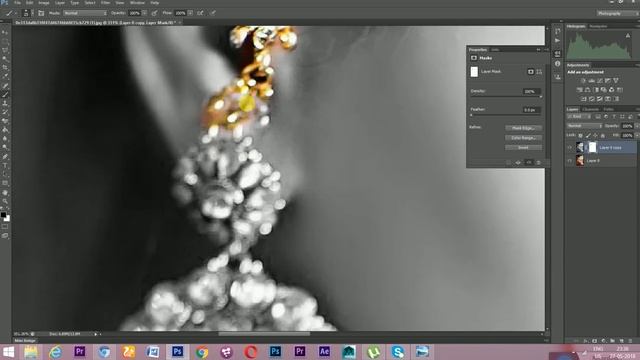Open the brush Mode dropdown
640x360 pixels.
point(85,13)
